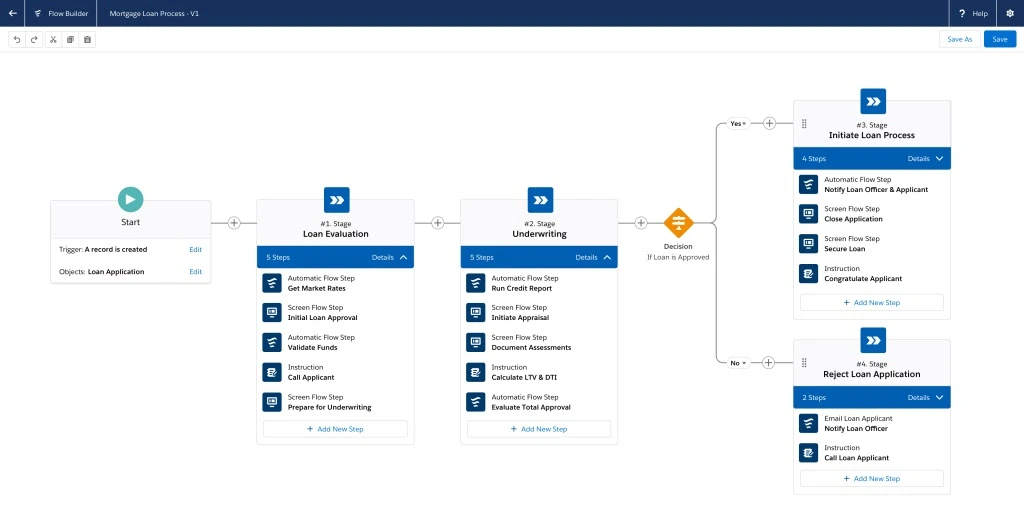Image resolution: width=1024 pixels, height=511 pixels.
Task: Click the Notify Loan Officer & Applicant icon
Action: tap(808, 184)
